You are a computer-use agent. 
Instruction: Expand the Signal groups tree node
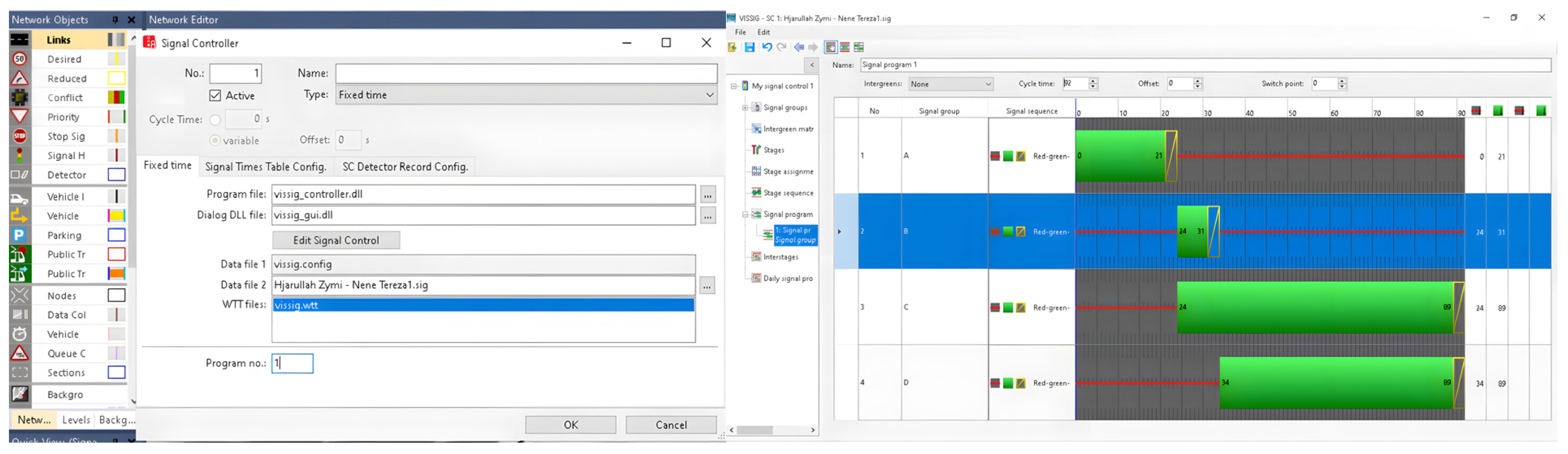tap(745, 108)
